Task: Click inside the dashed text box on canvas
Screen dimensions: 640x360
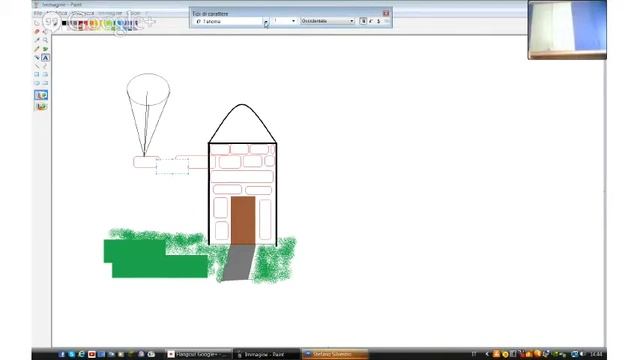Action: (172, 167)
